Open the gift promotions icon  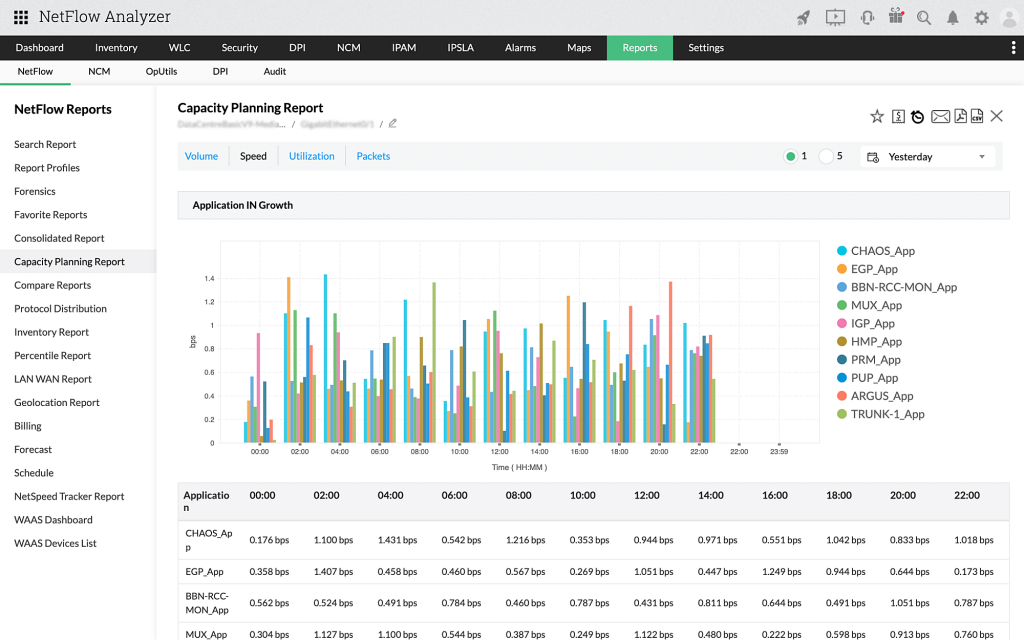point(895,17)
